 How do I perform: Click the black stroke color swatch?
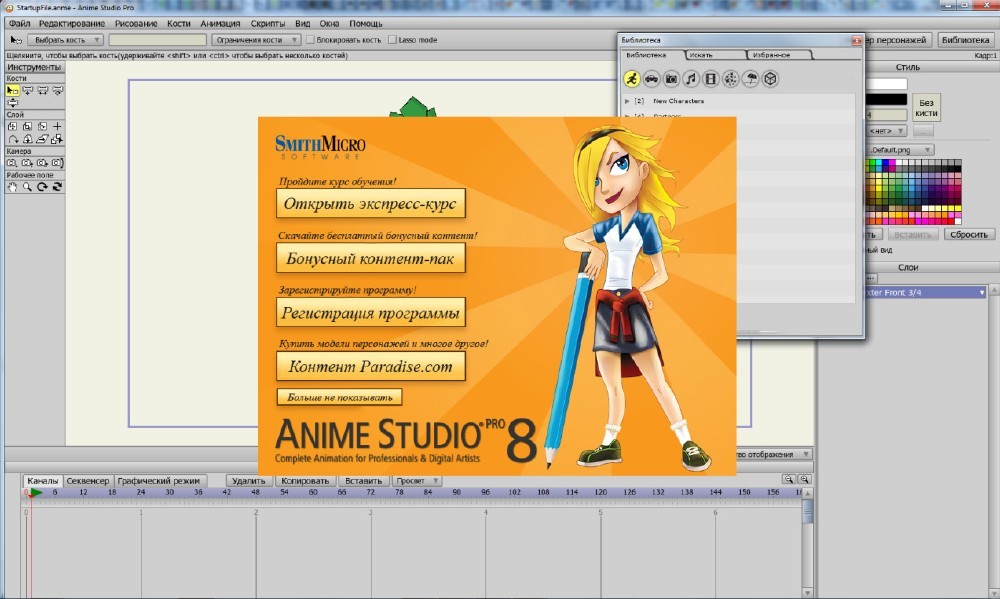[886, 100]
